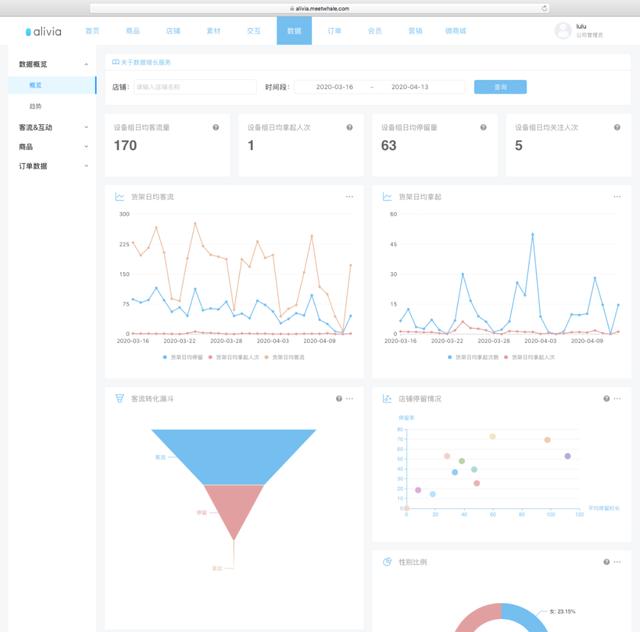Open the 店铺 top navigation tab
The image size is (640, 632).
173,31
